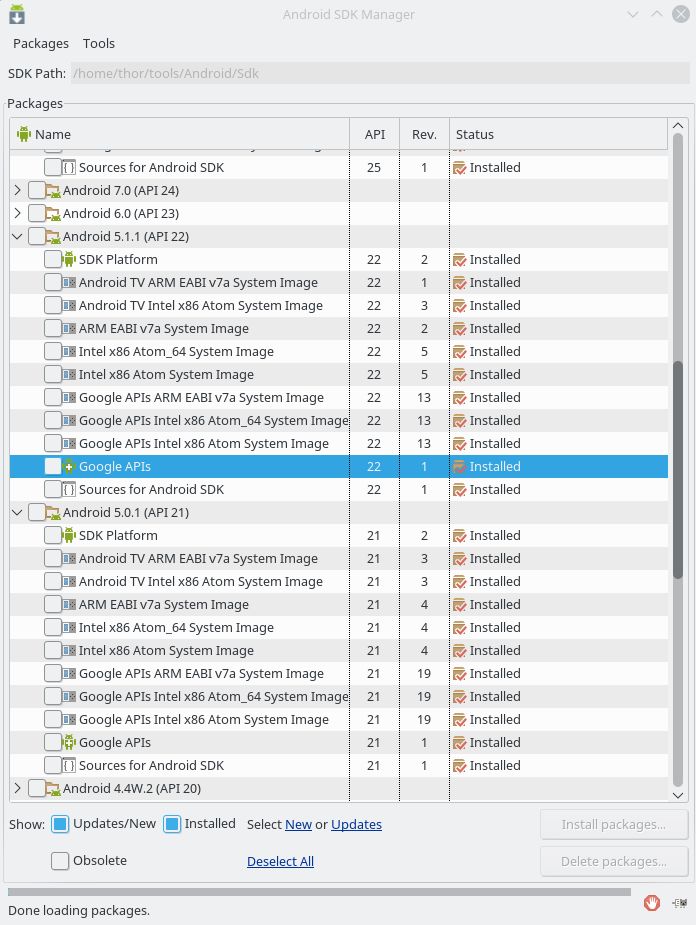The height and width of the screenshot is (925, 696).
Task: Click the Android SDK Manager app icon in title bar
Action: coord(17,14)
